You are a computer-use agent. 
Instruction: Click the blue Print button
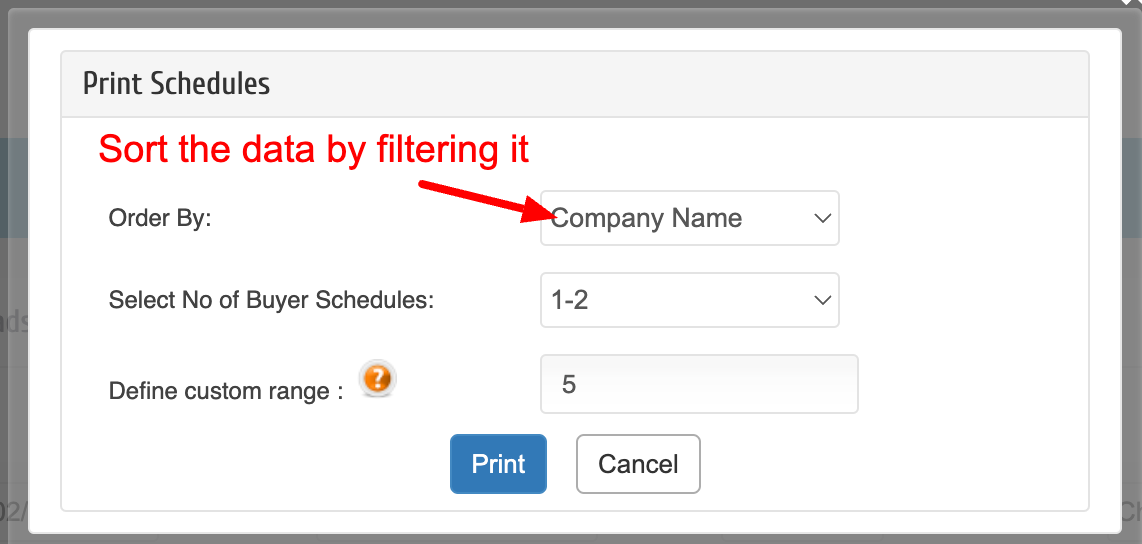pos(498,464)
